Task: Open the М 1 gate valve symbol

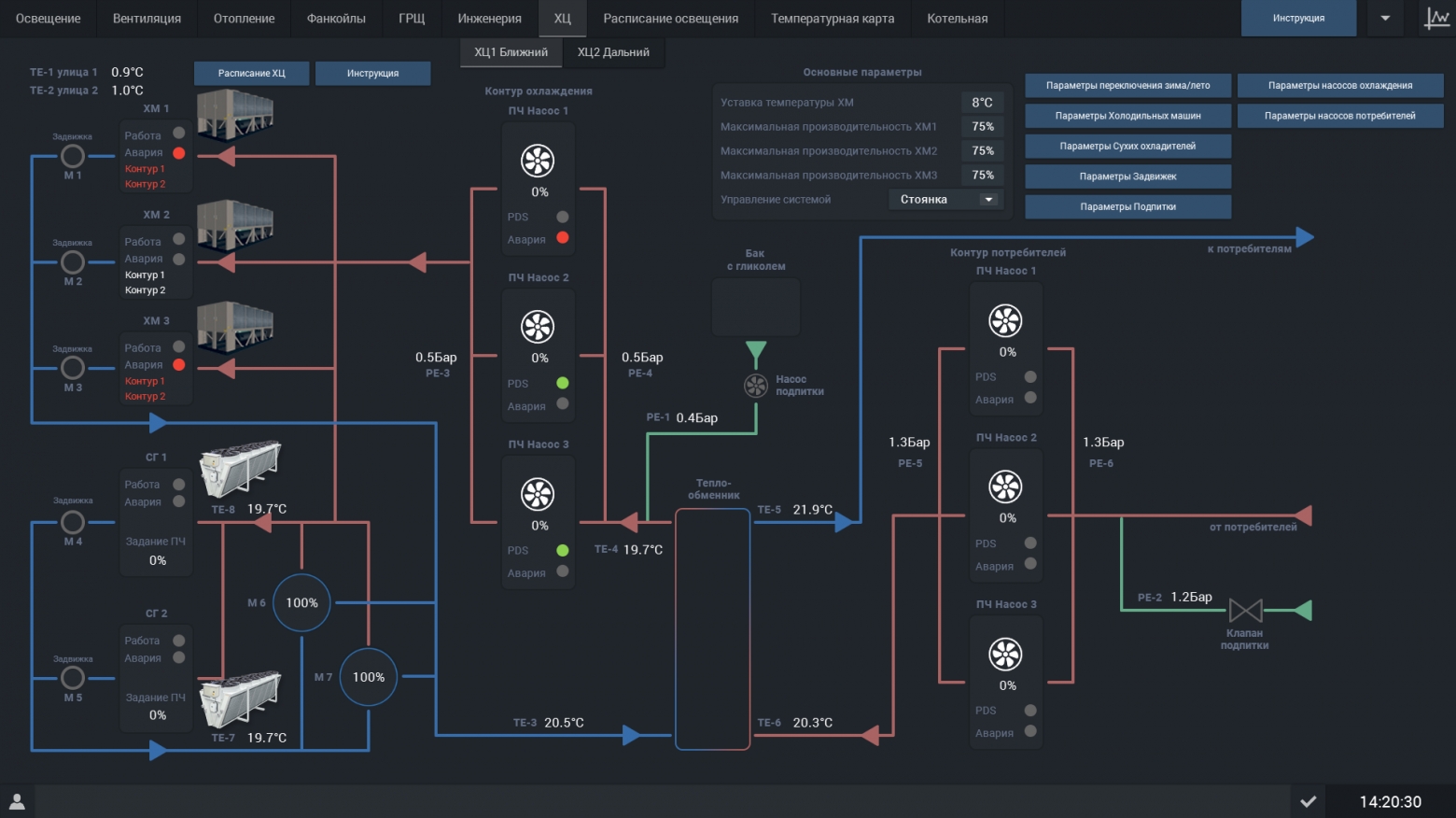Action: [73, 156]
